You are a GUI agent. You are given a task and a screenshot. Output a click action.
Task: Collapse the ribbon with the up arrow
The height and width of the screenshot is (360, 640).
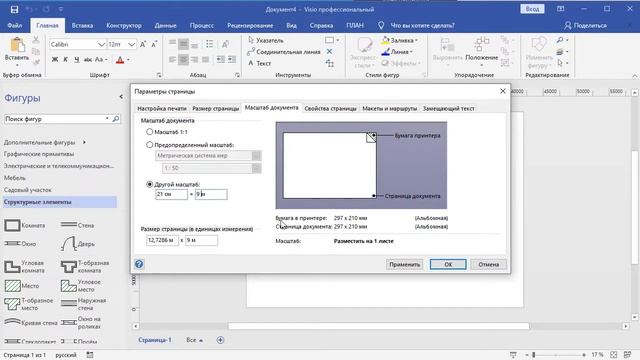click(x=634, y=76)
